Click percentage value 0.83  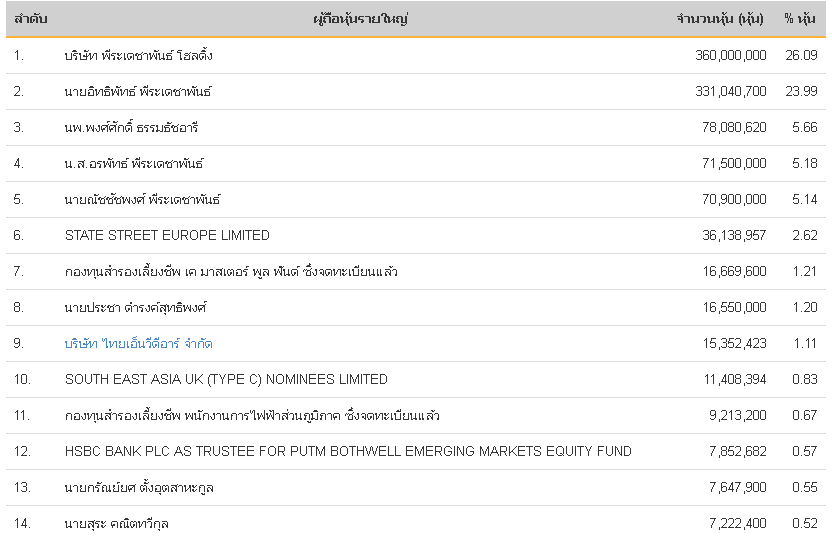804,379
